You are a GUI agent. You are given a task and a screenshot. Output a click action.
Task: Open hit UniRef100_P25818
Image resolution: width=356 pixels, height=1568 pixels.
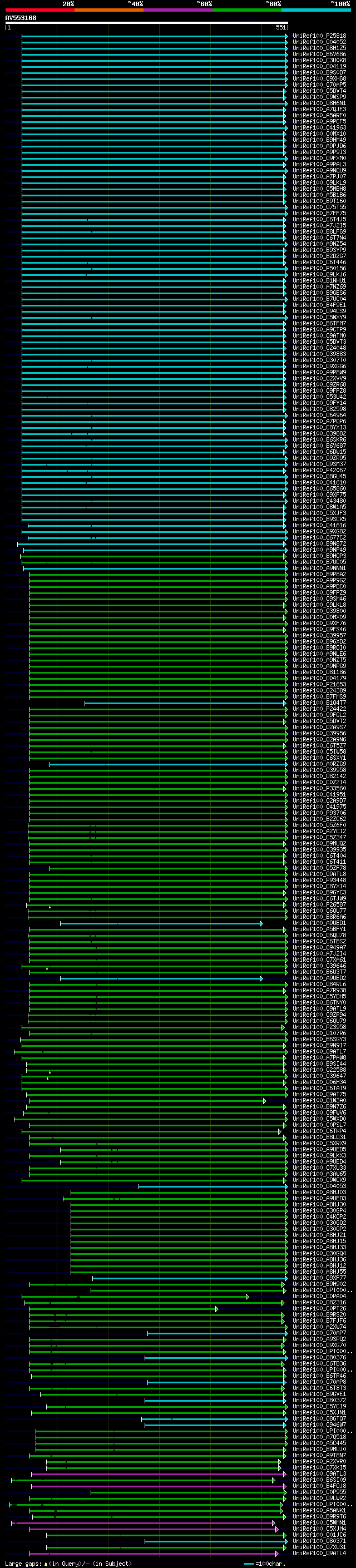pos(319,36)
